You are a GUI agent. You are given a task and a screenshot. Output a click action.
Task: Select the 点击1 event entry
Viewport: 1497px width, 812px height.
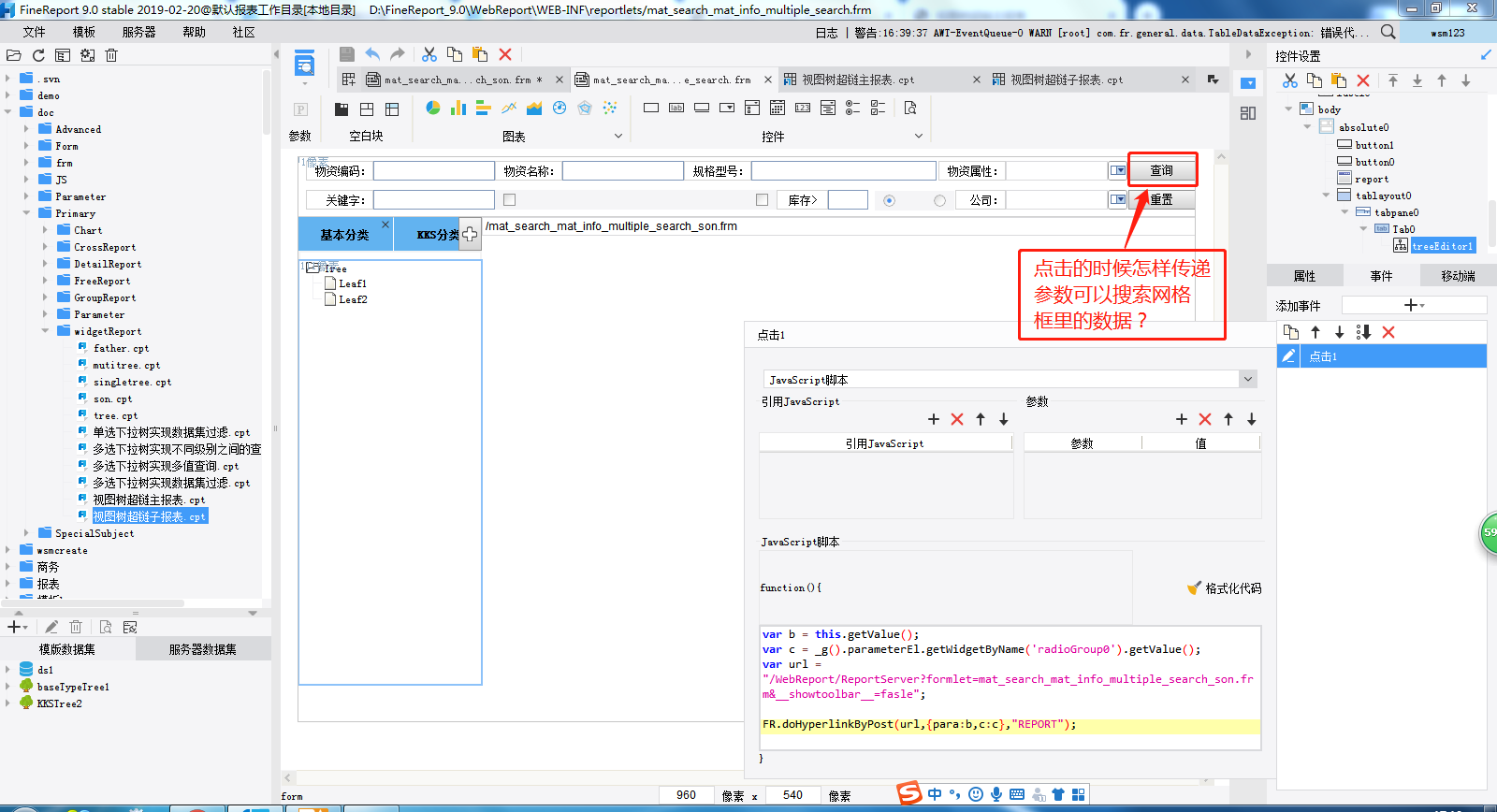pyautogui.click(x=1382, y=355)
